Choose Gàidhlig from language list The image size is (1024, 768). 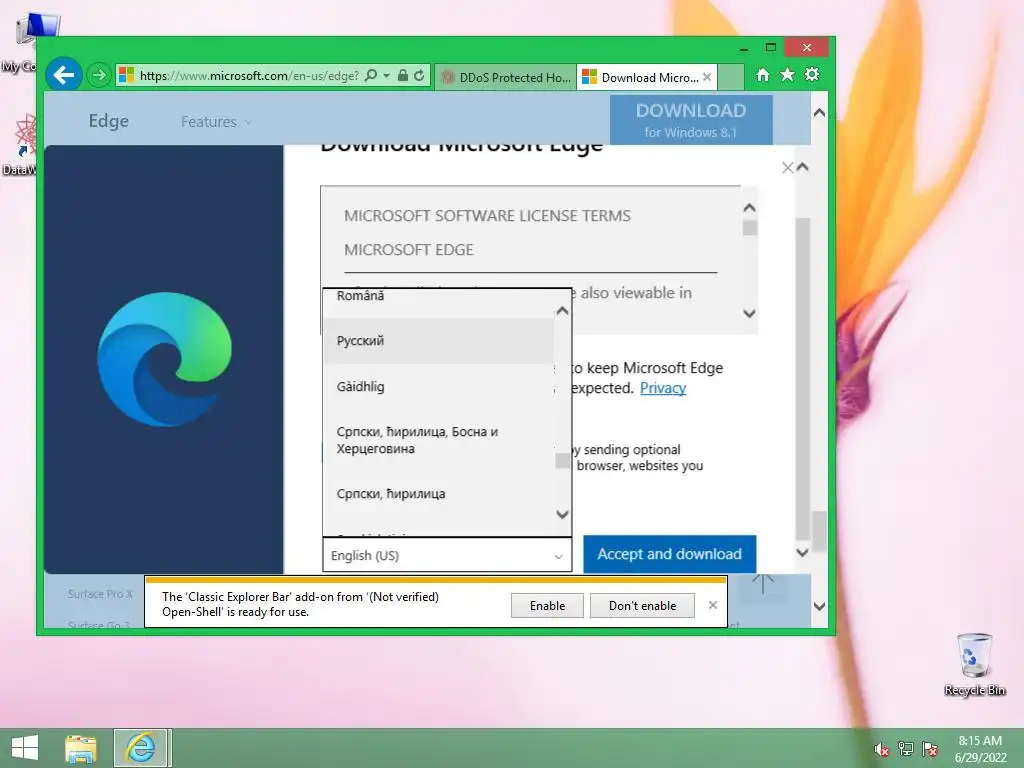point(438,387)
